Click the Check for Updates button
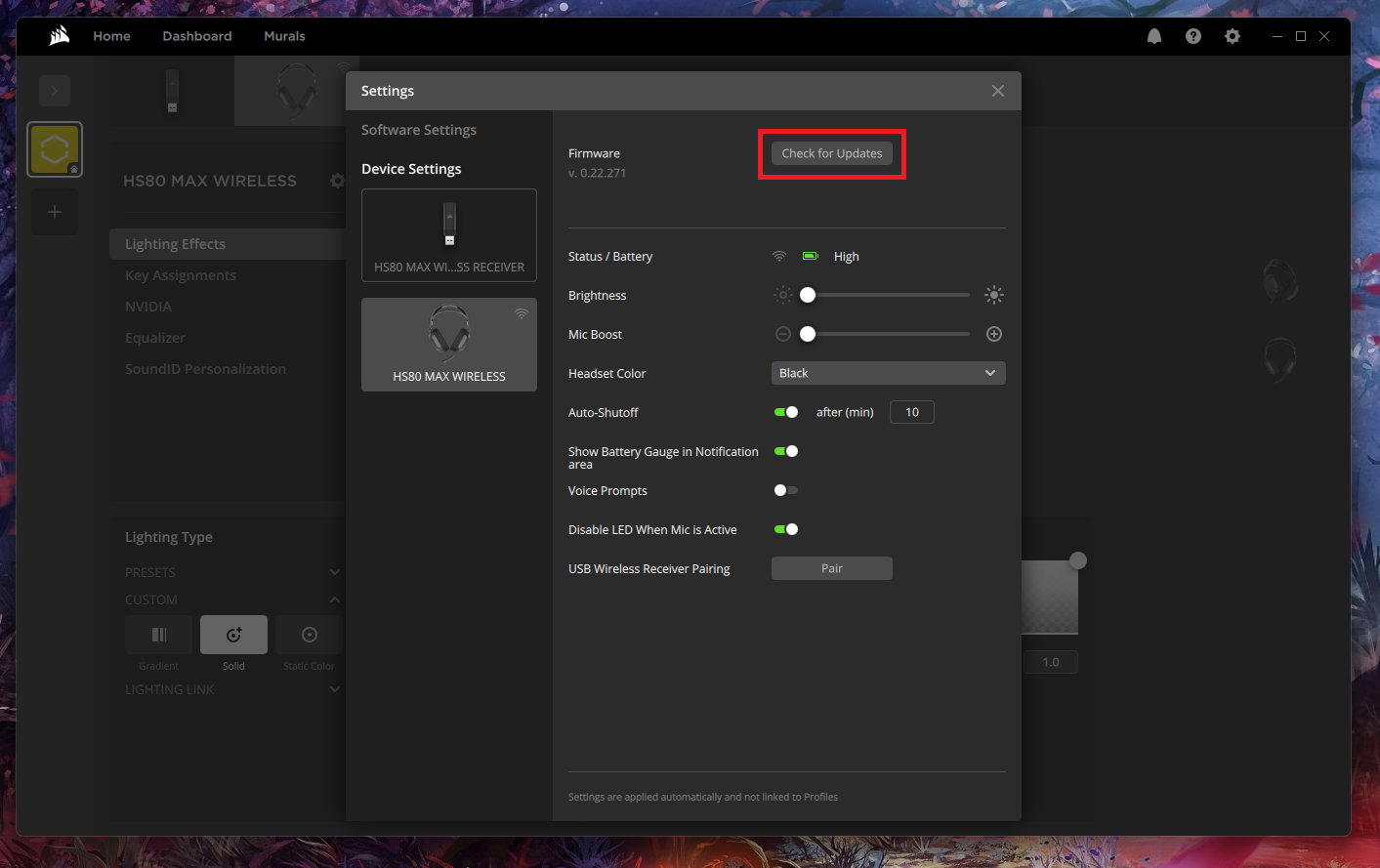Screen dimensions: 1380x868 point(831,153)
